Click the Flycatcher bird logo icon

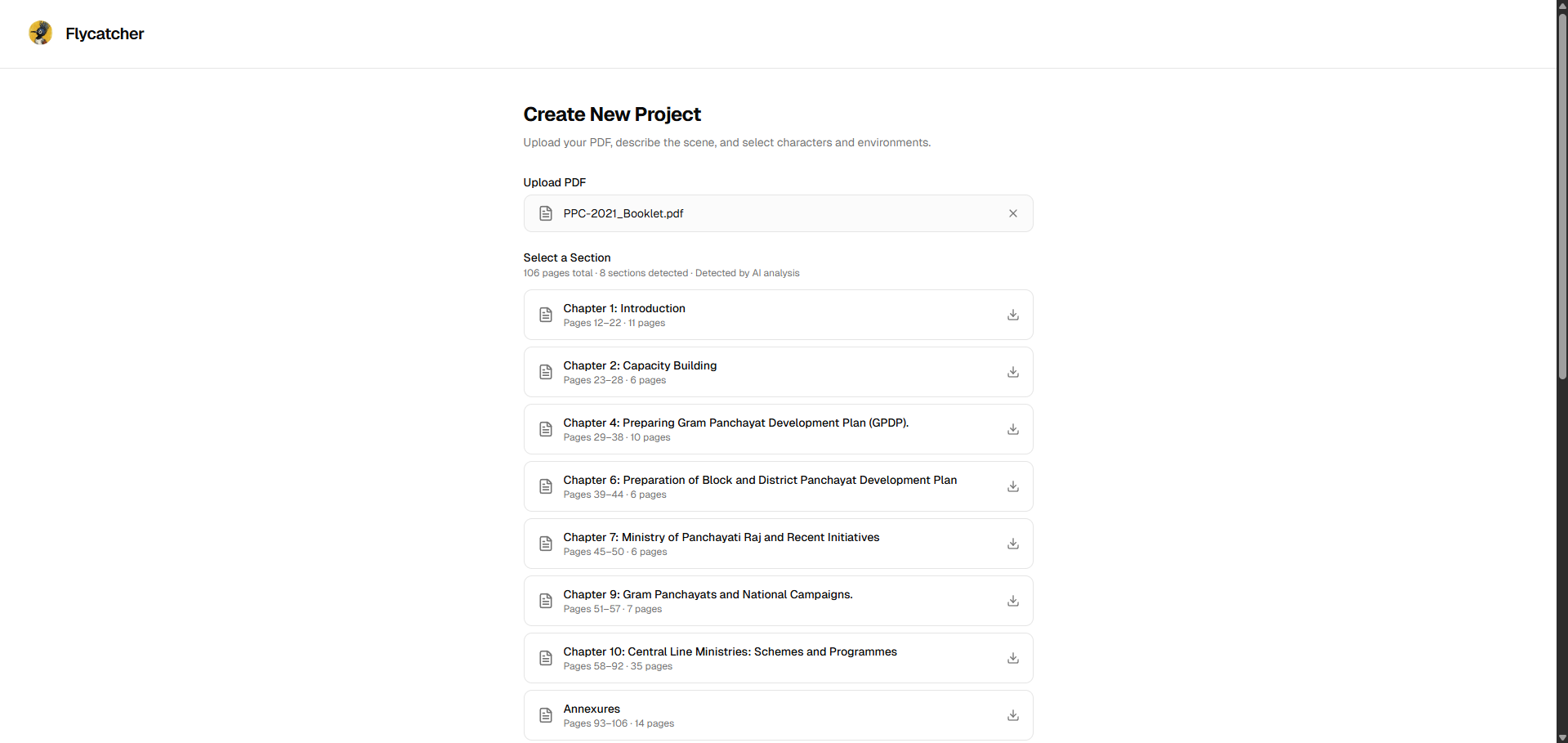(40, 33)
